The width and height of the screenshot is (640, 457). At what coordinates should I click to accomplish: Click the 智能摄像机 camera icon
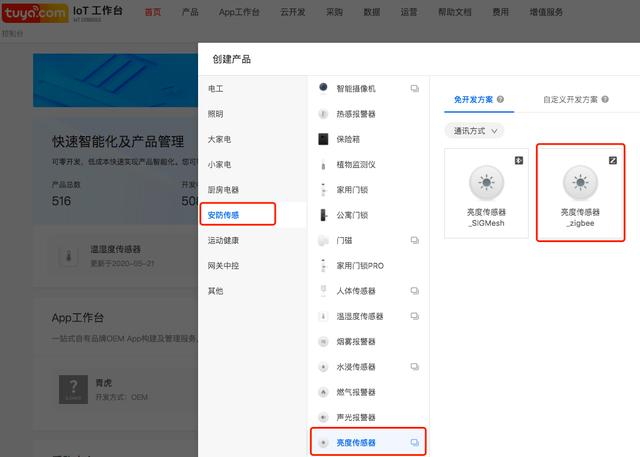click(323, 88)
